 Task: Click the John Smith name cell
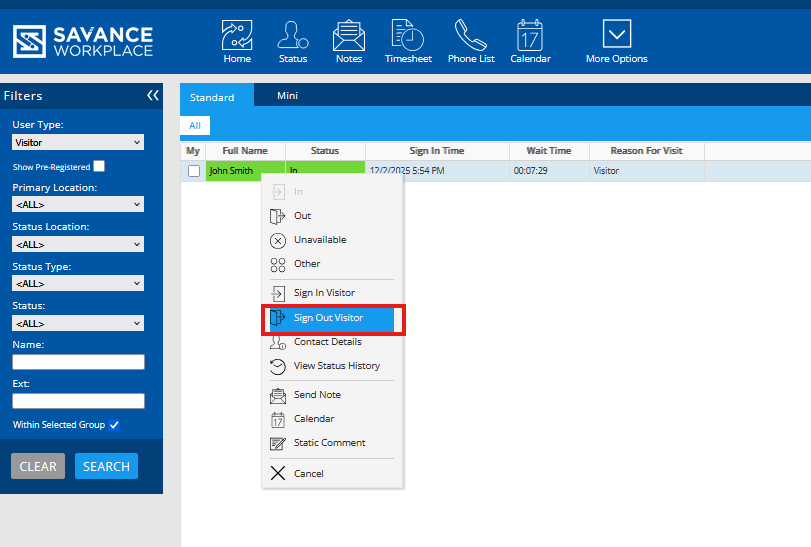pyautogui.click(x=246, y=171)
